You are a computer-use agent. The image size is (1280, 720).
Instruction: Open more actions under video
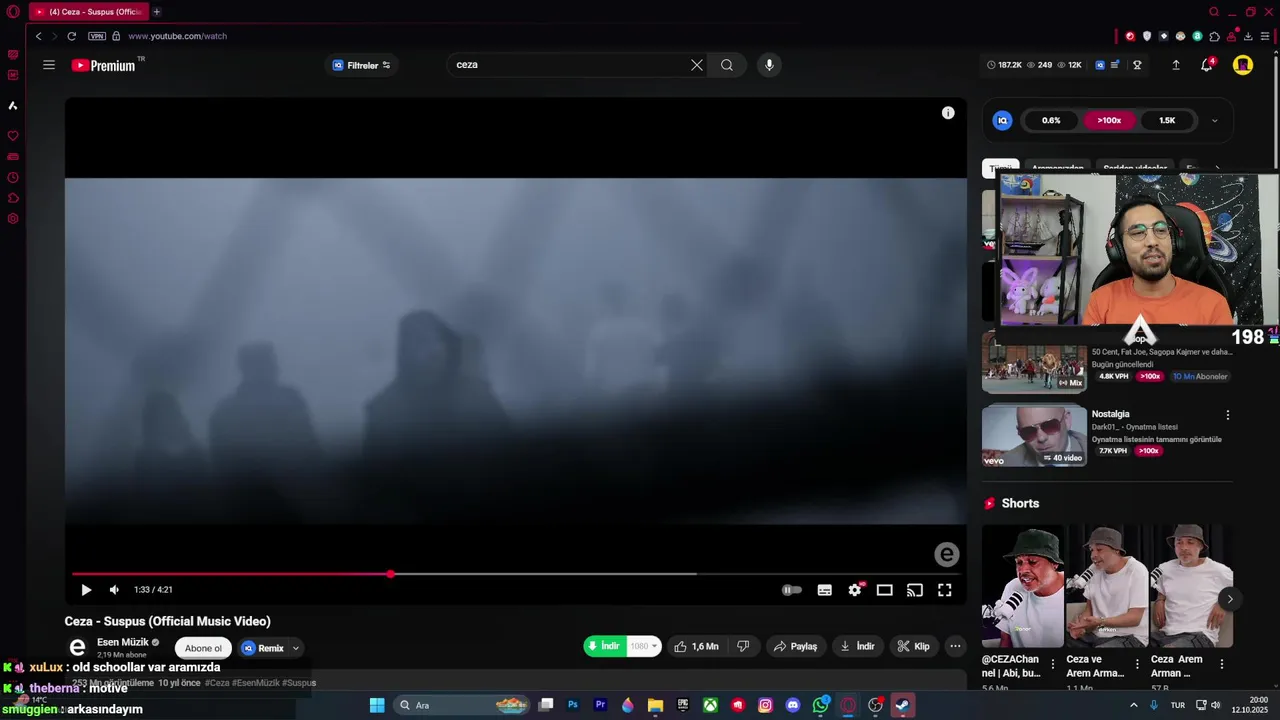(955, 646)
